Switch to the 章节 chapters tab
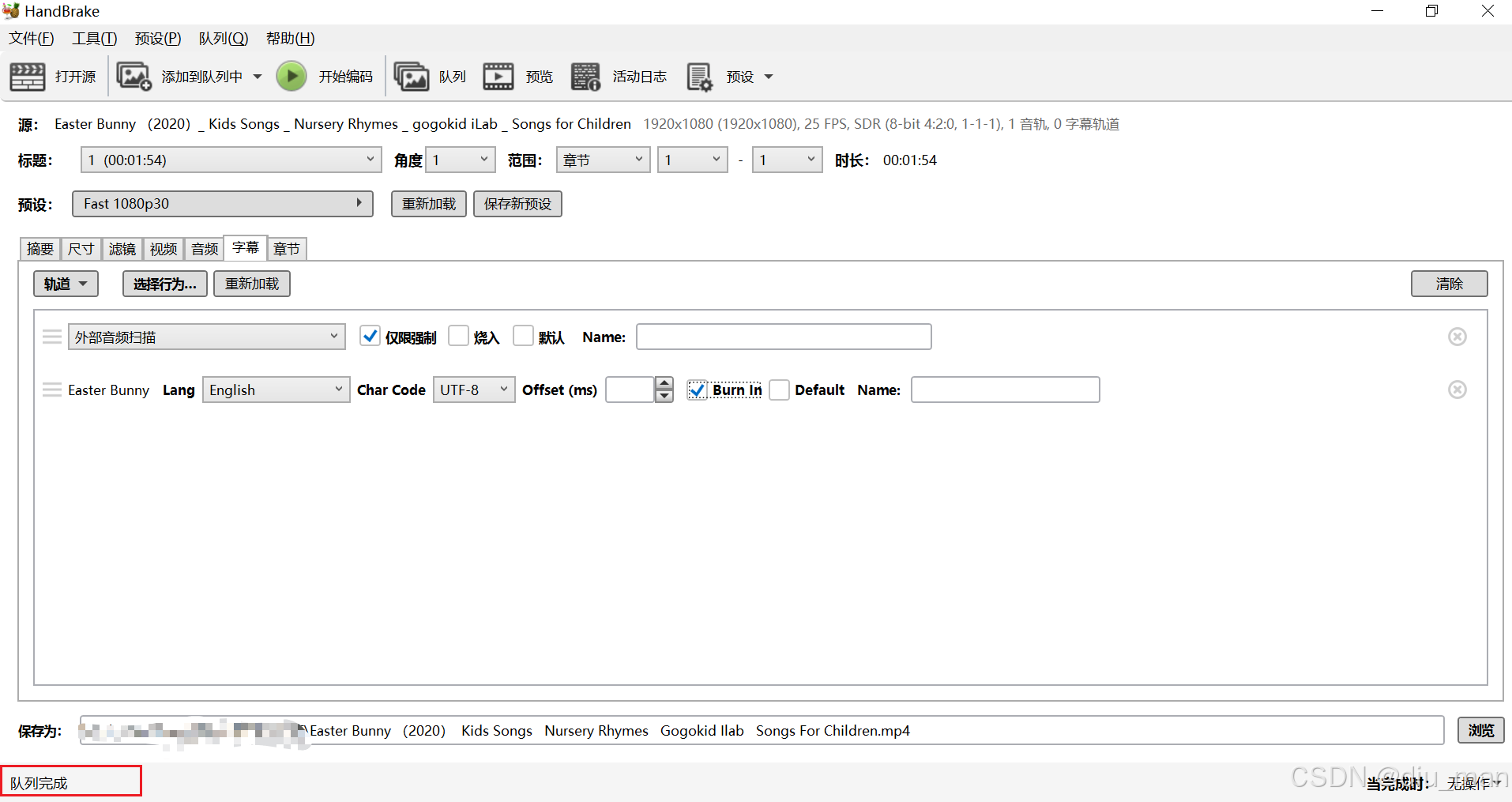Image resolution: width=1512 pixels, height=802 pixels. [x=287, y=249]
